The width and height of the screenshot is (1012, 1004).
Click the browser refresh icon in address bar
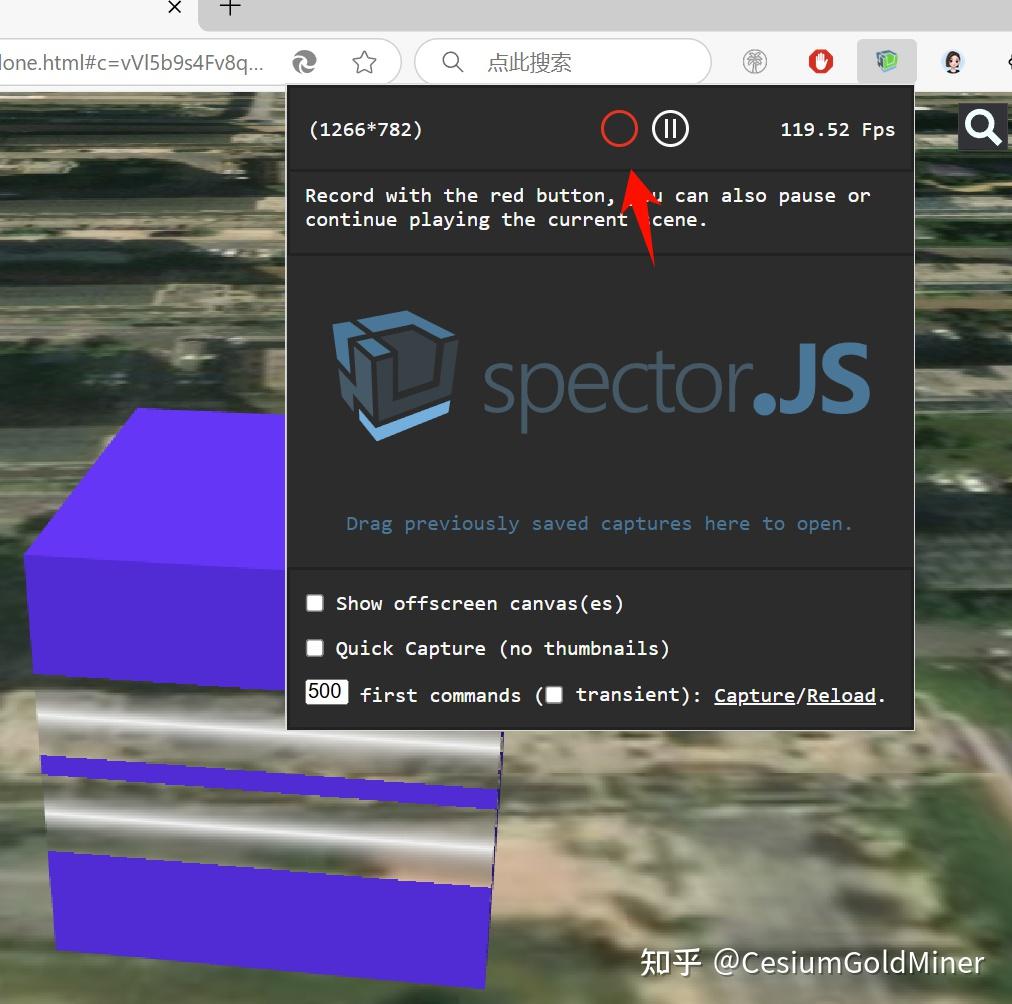[305, 61]
